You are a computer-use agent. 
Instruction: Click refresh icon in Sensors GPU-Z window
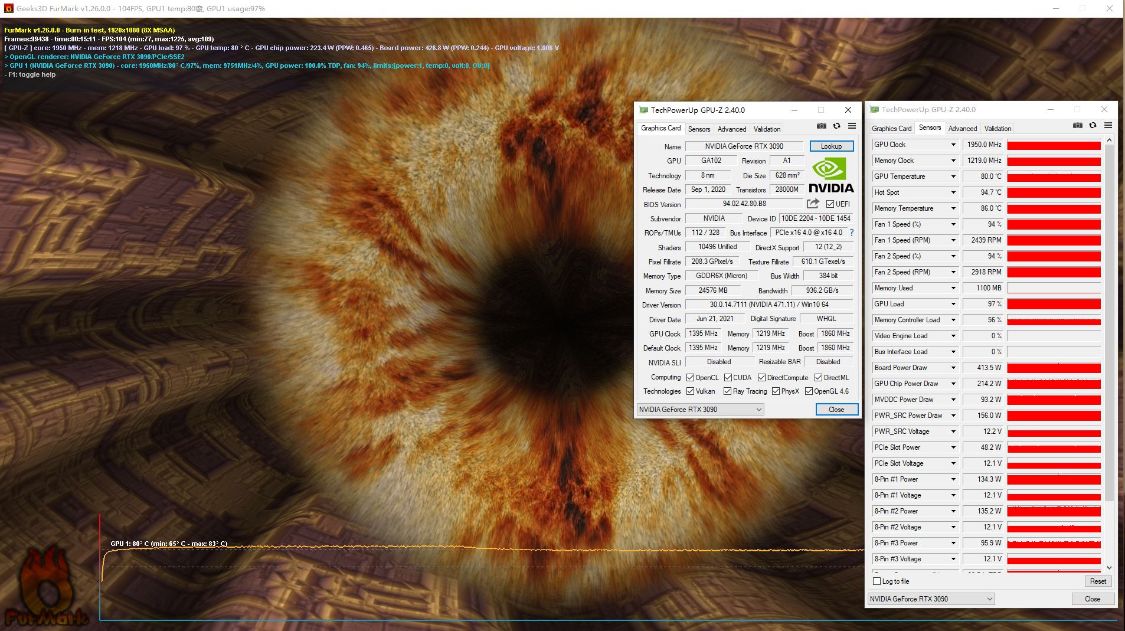(1093, 126)
